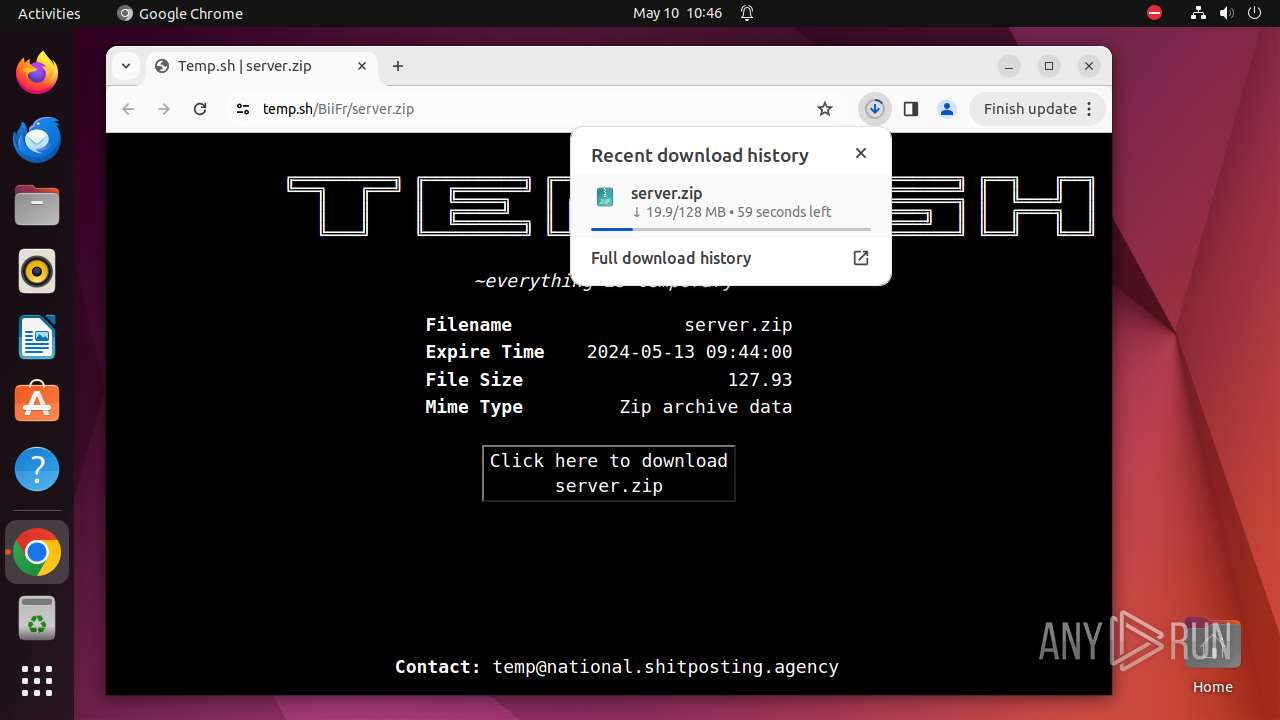Open the Files manager in dock
1280x720 pixels.
tap(37, 205)
